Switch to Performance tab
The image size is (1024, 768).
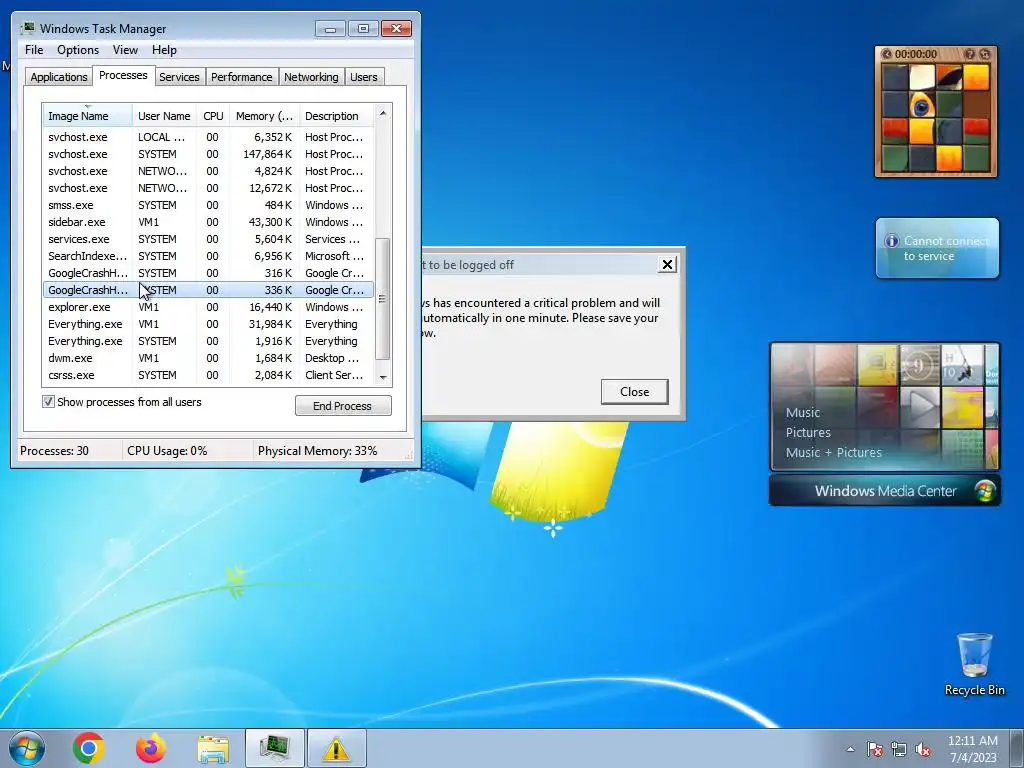click(x=241, y=77)
